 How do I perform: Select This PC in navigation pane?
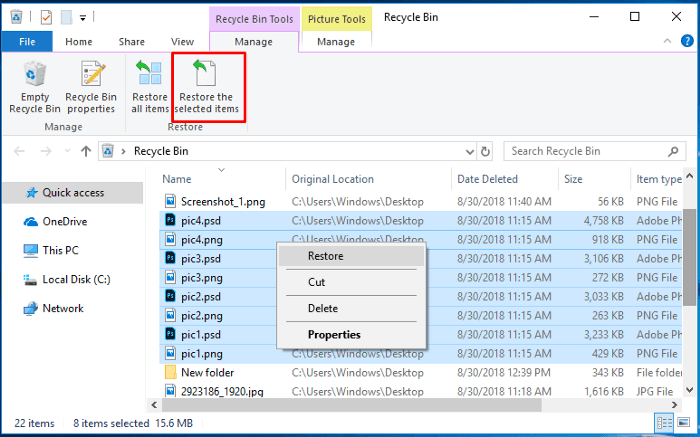point(60,250)
